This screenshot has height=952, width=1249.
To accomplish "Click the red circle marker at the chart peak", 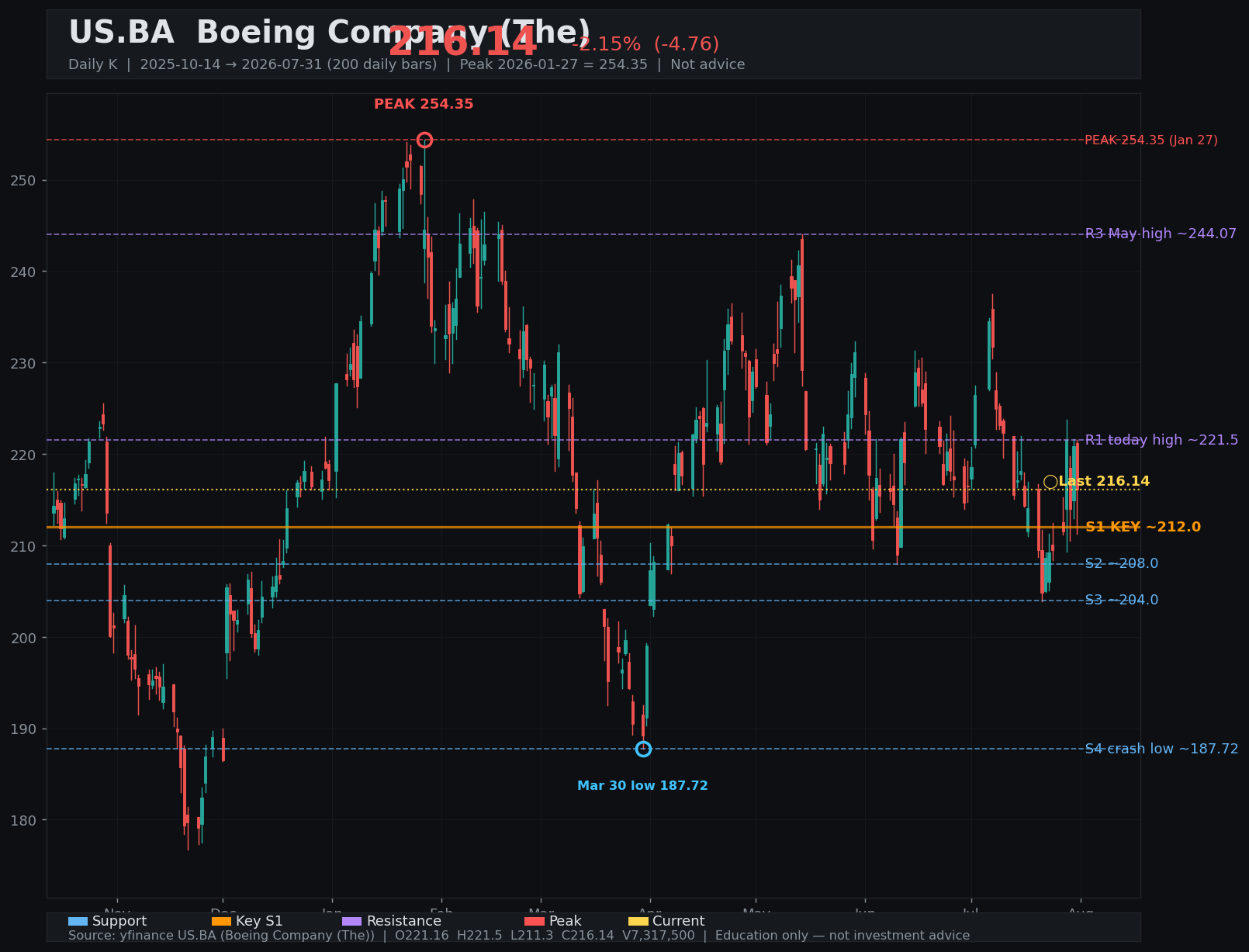I will tap(424, 140).
